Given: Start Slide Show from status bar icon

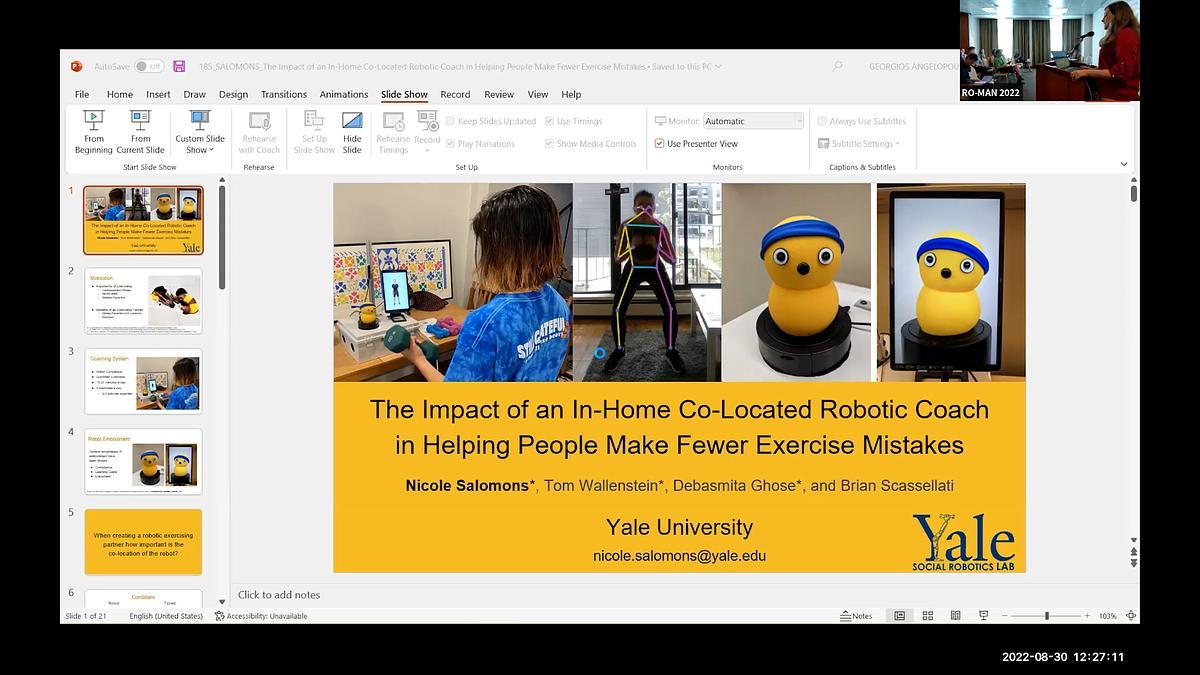Looking at the screenshot, I should tap(983, 616).
